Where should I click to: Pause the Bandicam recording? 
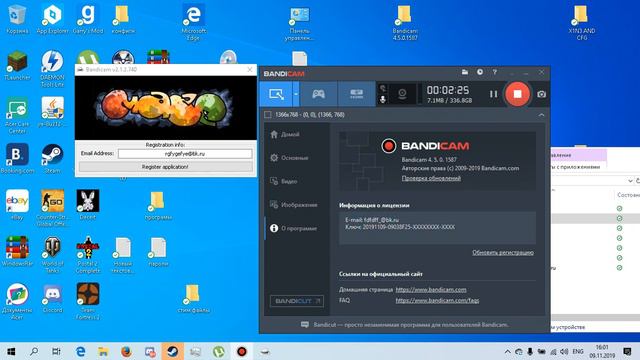point(493,94)
